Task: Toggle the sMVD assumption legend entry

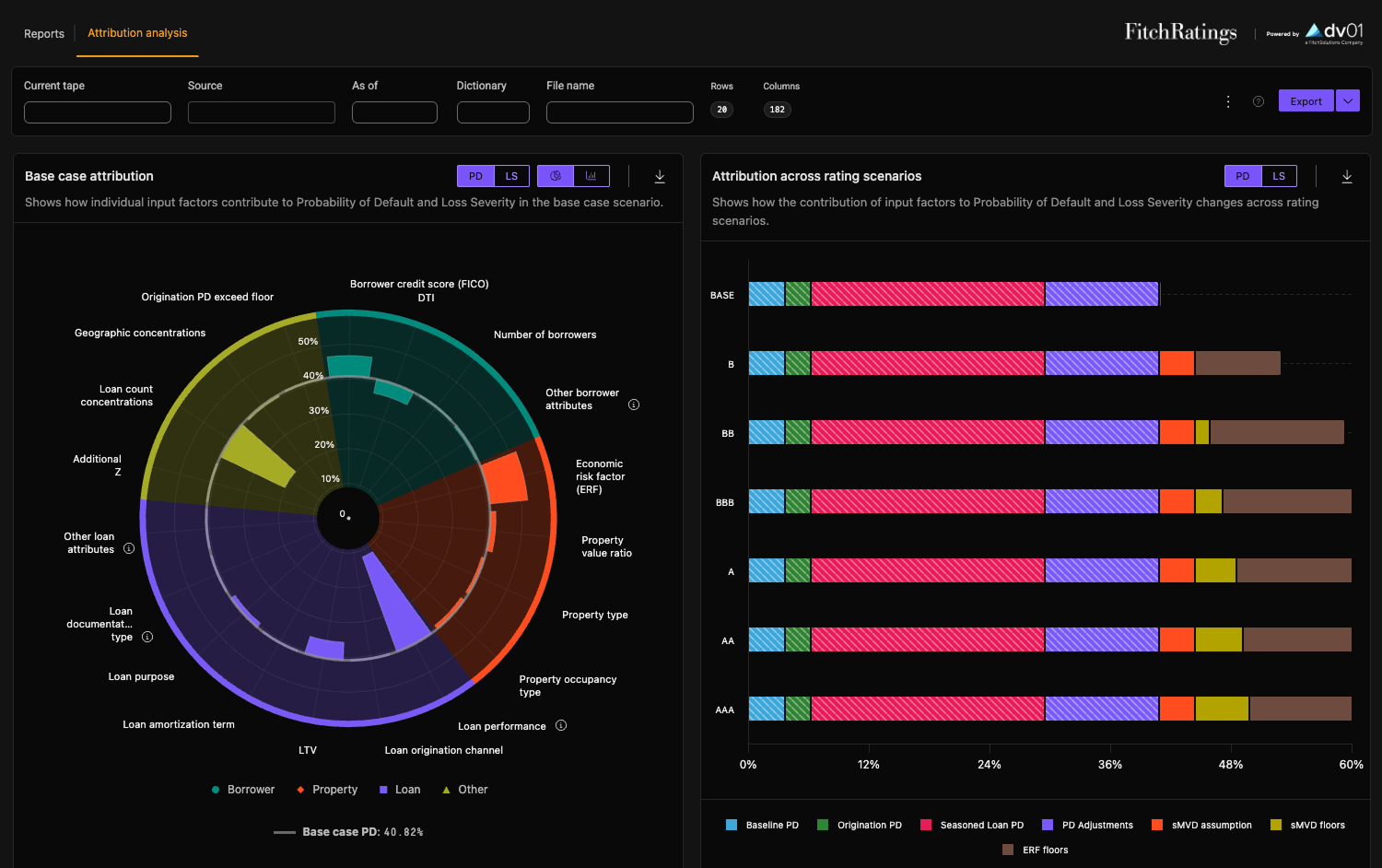Action: point(1202,825)
